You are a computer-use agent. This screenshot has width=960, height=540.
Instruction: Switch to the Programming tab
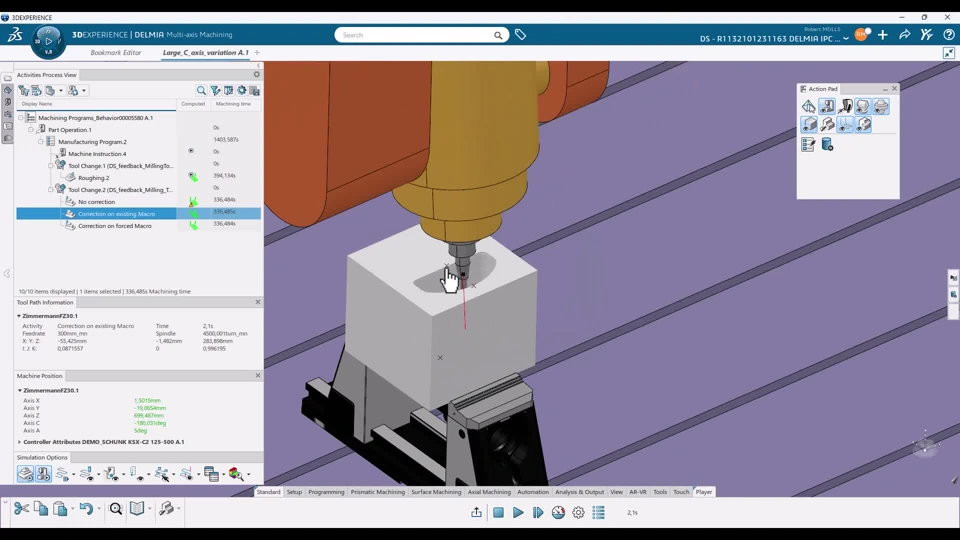326,492
